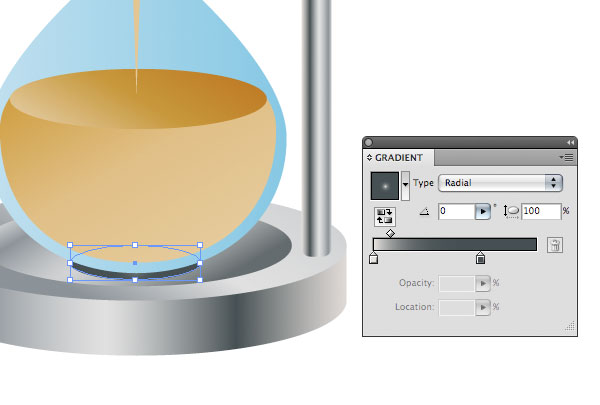The image size is (600, 405).
Task: Click the gradient angle icon
Action: click(424, 211)
